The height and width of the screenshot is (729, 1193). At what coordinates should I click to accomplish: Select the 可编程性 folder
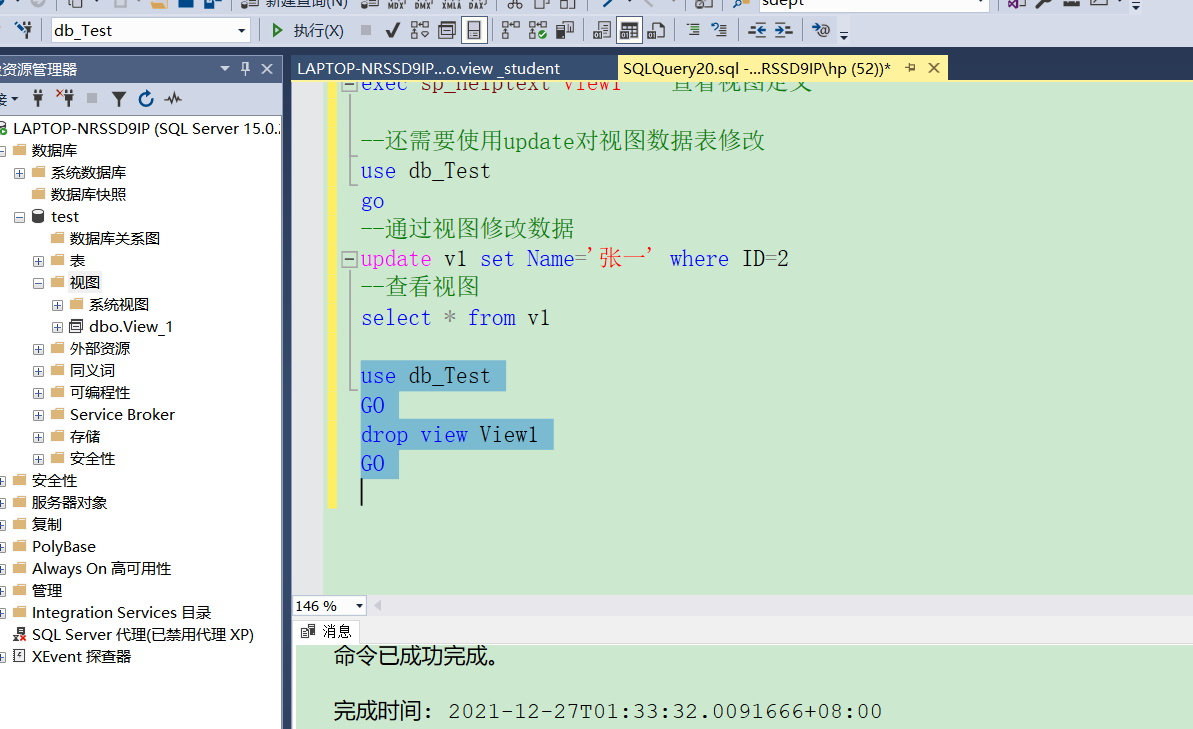coord(100,393)
